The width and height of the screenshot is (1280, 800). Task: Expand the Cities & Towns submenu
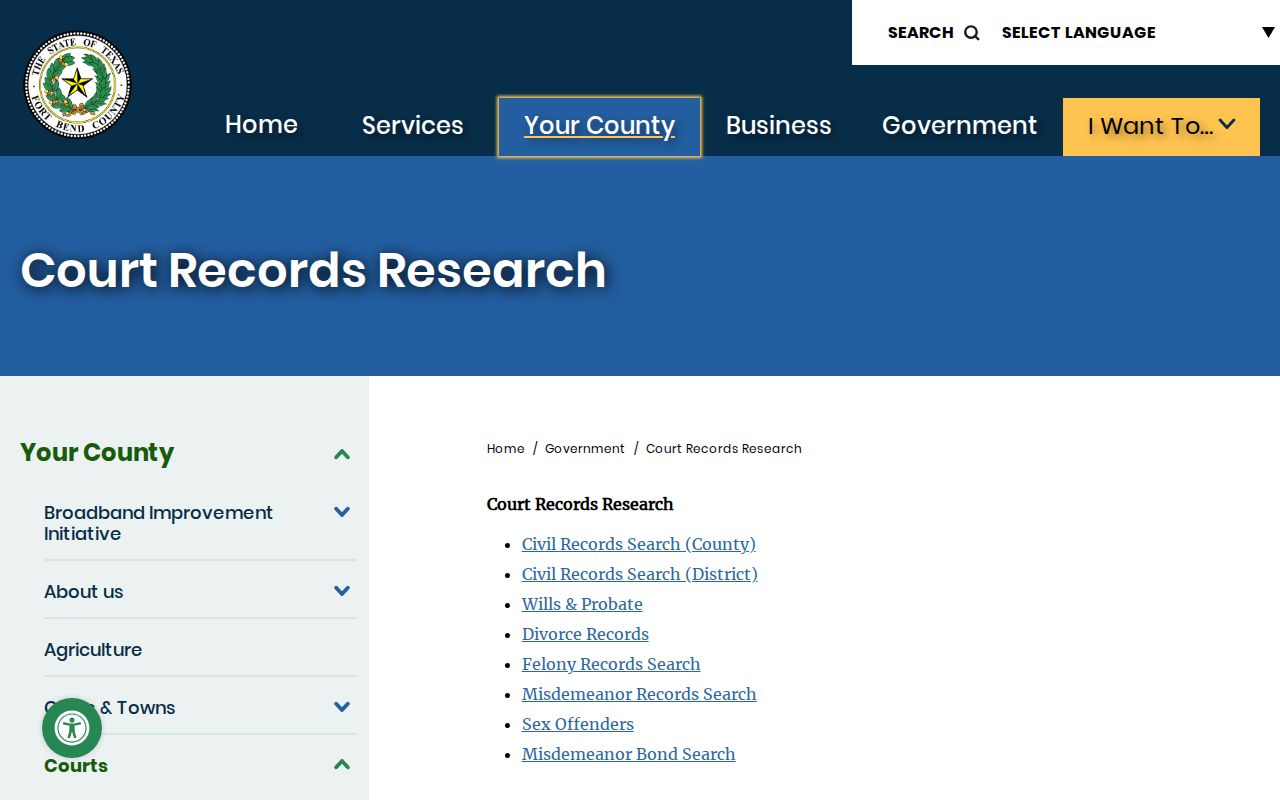(342, 707)
